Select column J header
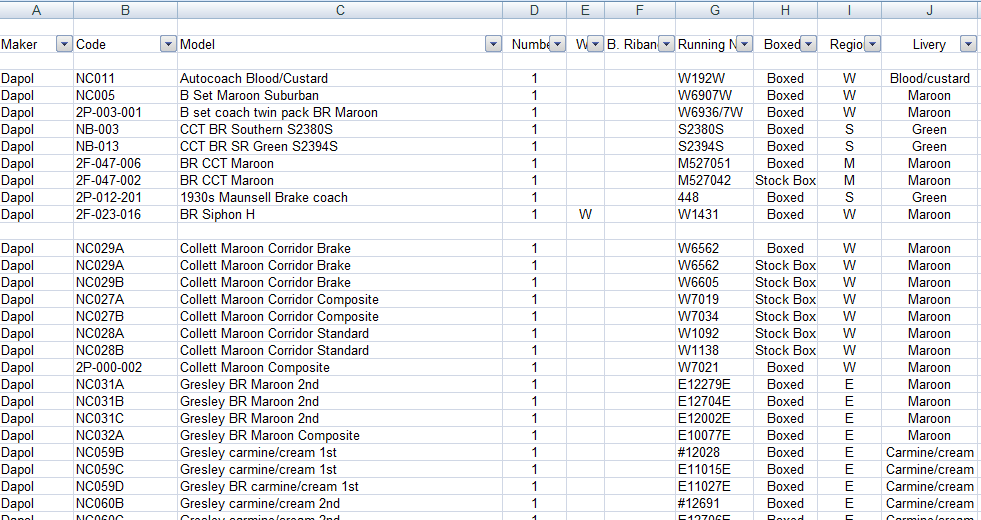Viewport: 981px width, 520px height. click(930, 10)
